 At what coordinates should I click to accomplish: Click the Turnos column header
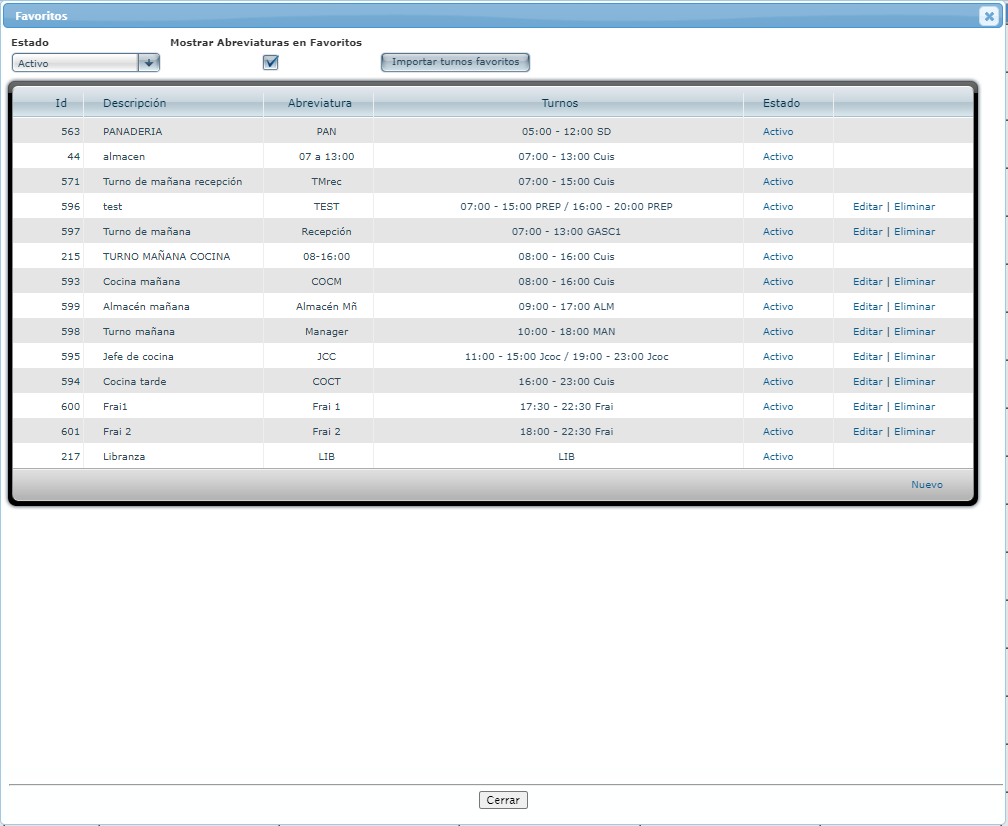click(x=559, y=103)
